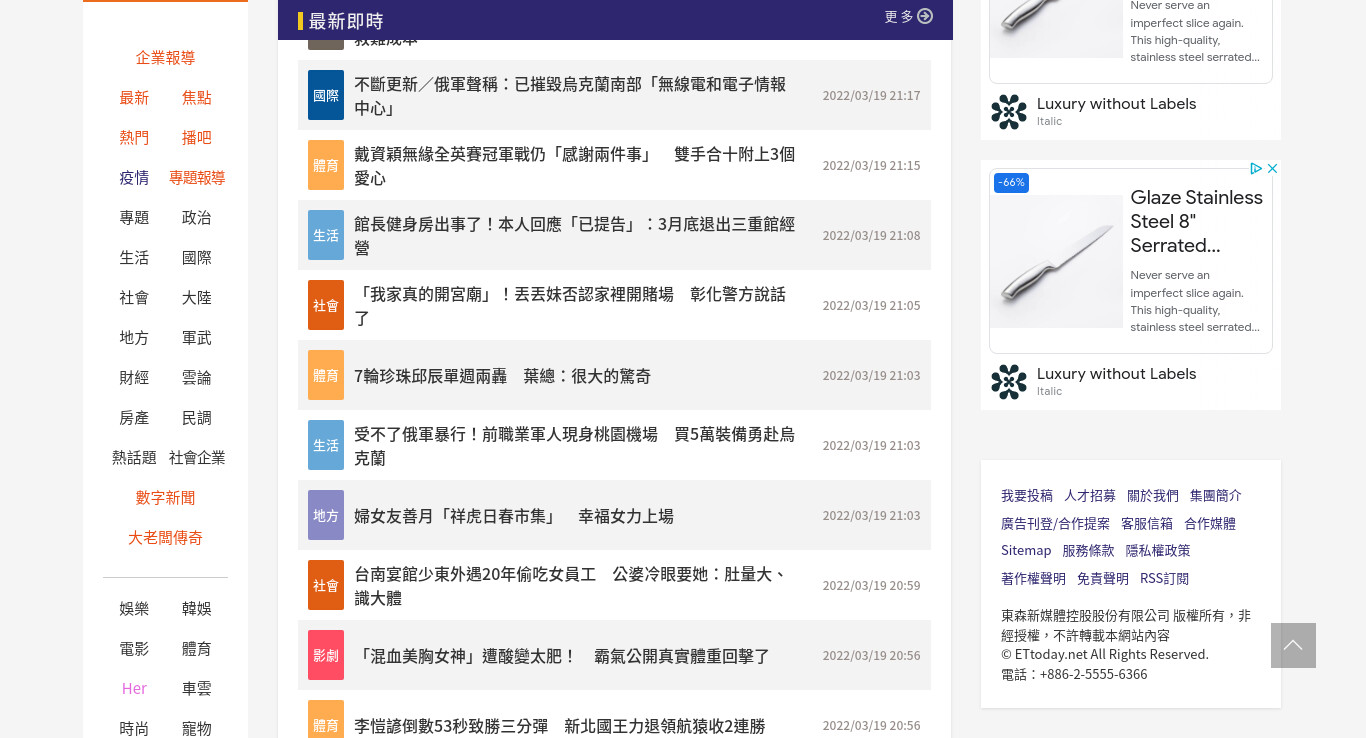
Task: Open 廣告刊登/合作提案 link
Action: tap(1055, 524)
